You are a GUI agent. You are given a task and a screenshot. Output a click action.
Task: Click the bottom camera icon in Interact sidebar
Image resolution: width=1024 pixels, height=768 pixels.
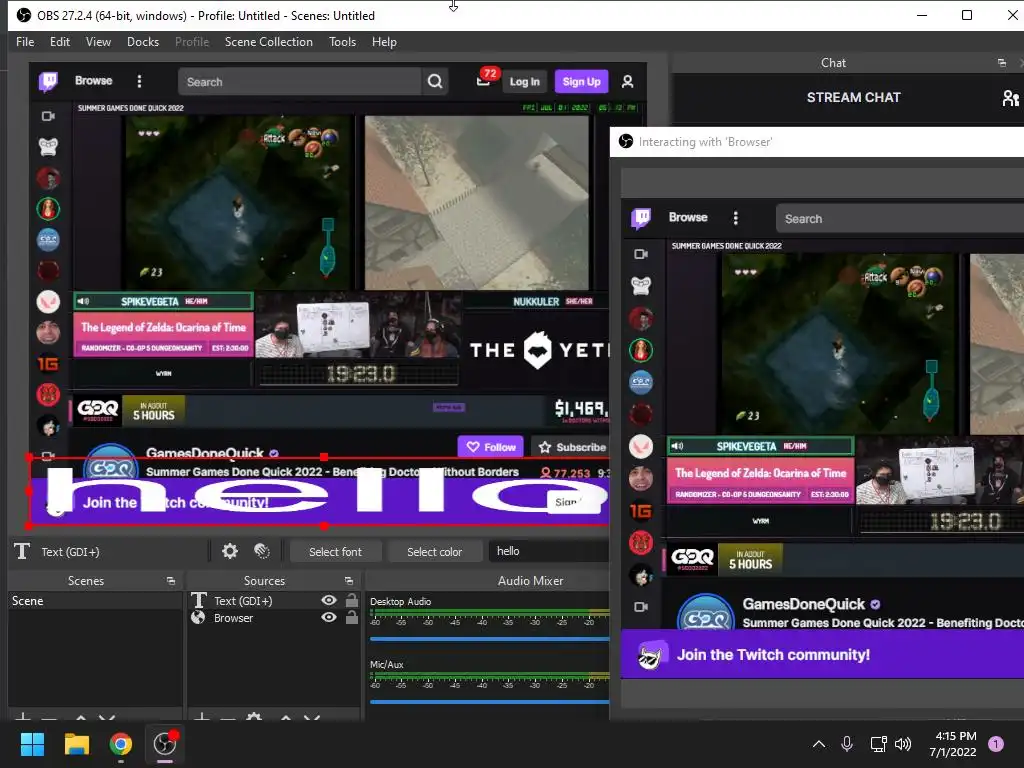641,607
